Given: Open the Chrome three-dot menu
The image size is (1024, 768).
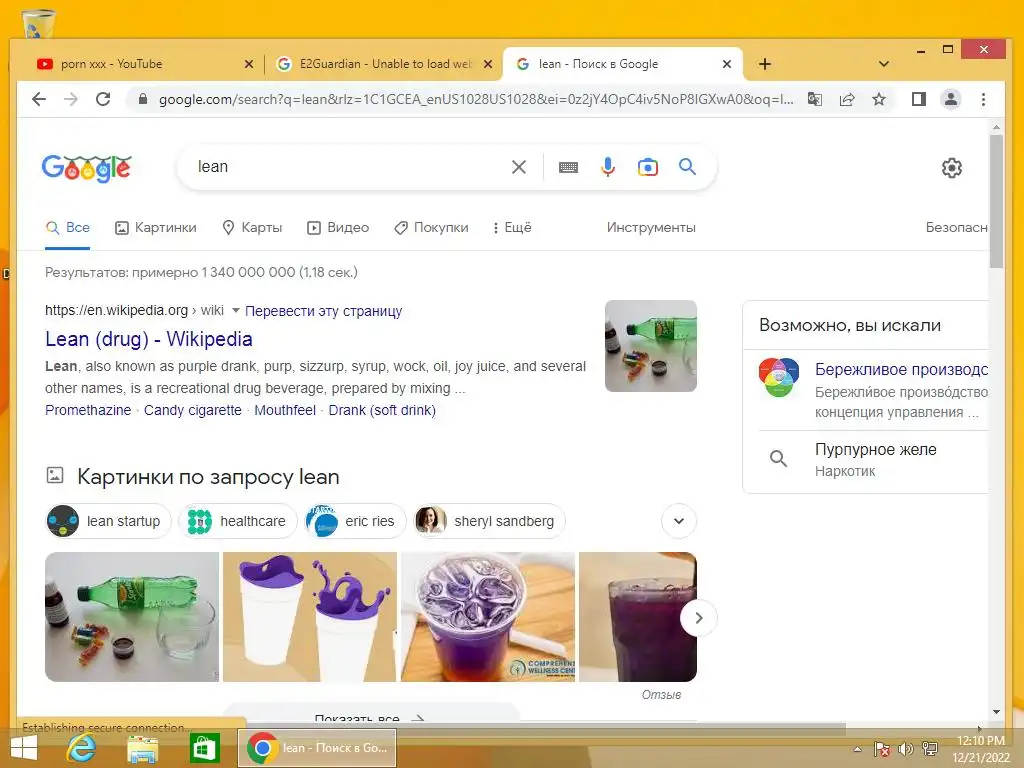Looking at the screenshot, I should tap(984, 99).
